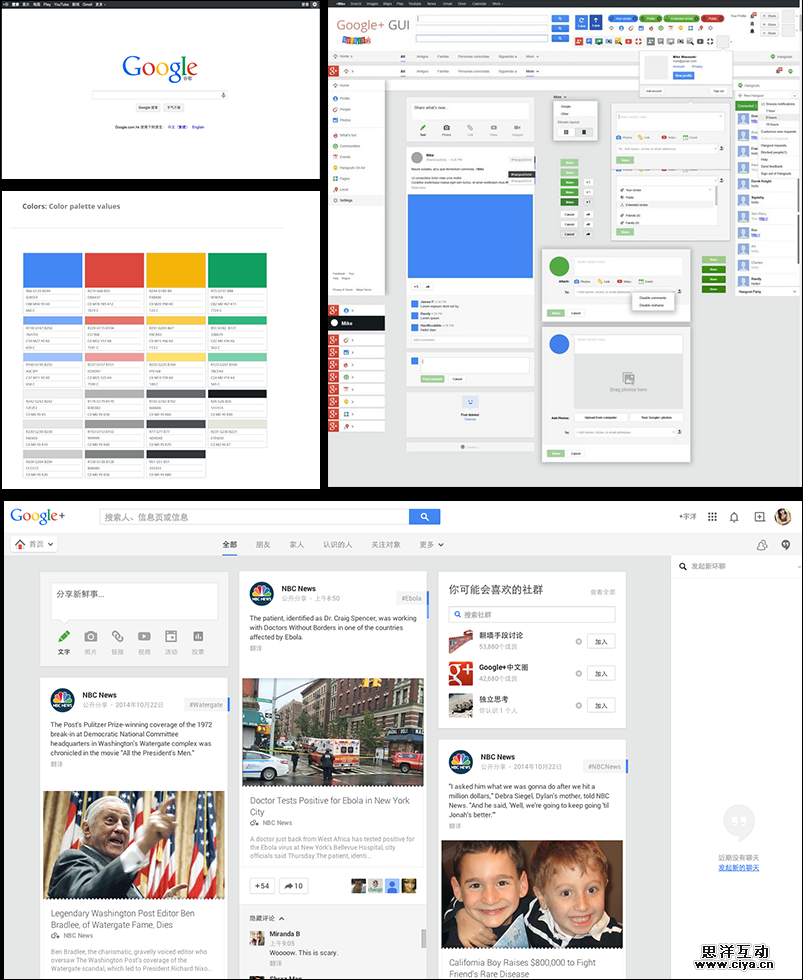This screenshot has width=803, height=980.
Task: Click the English link on the Google homepage
Action: 198,128
